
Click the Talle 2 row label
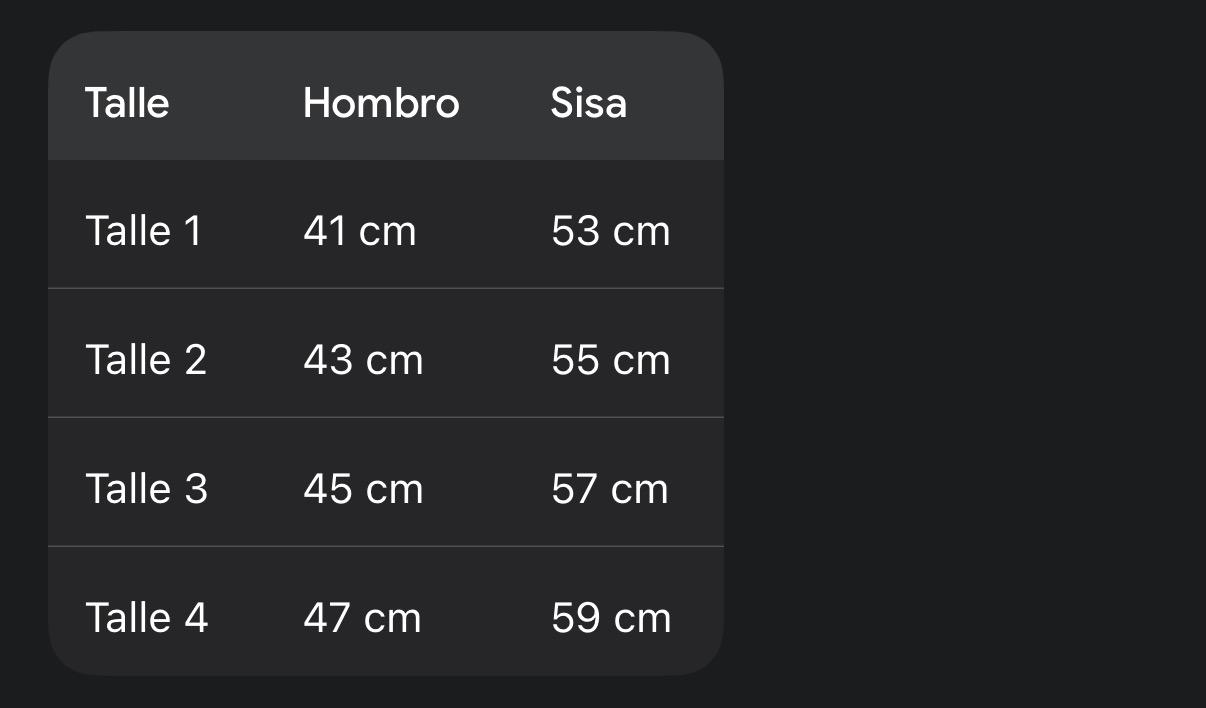click(x=146, y=360)
